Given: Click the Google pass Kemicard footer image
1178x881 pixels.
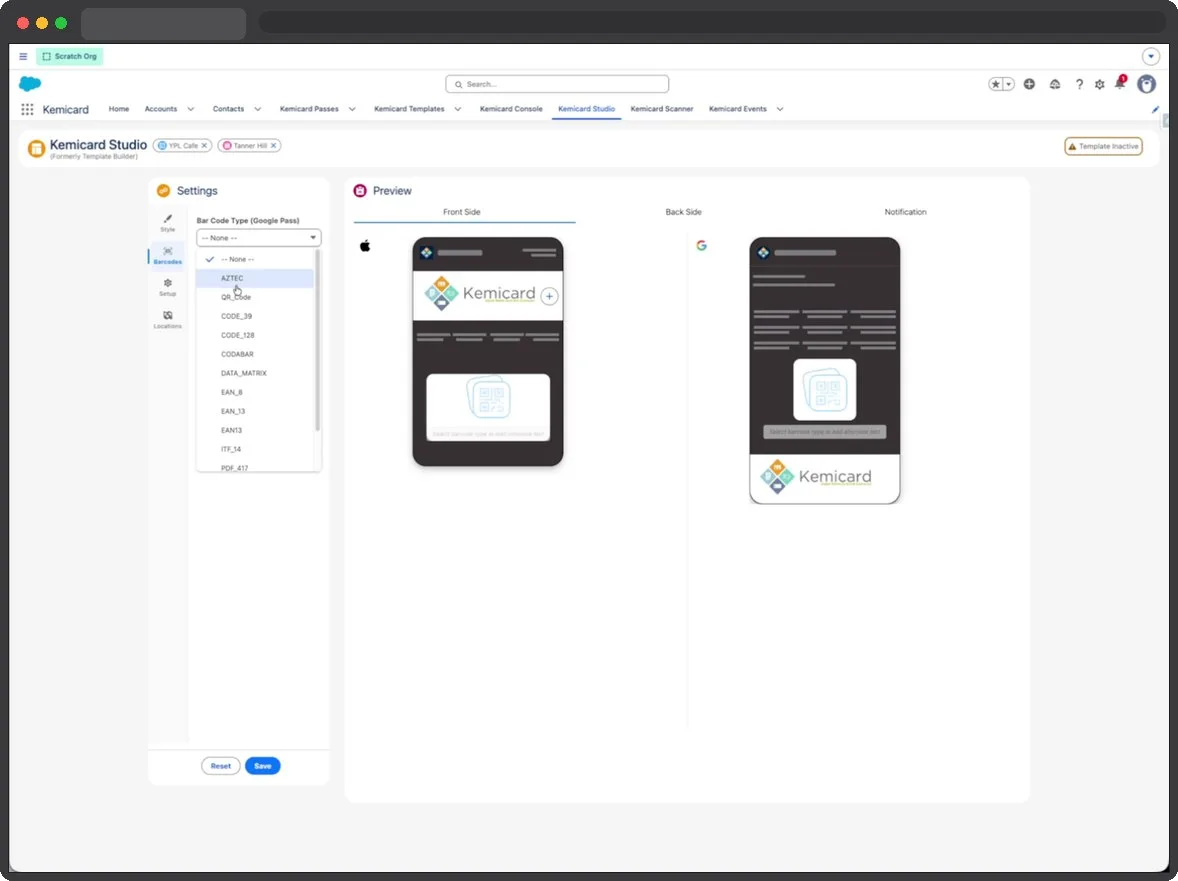Looking at the screenshot, I should point(825,478).
